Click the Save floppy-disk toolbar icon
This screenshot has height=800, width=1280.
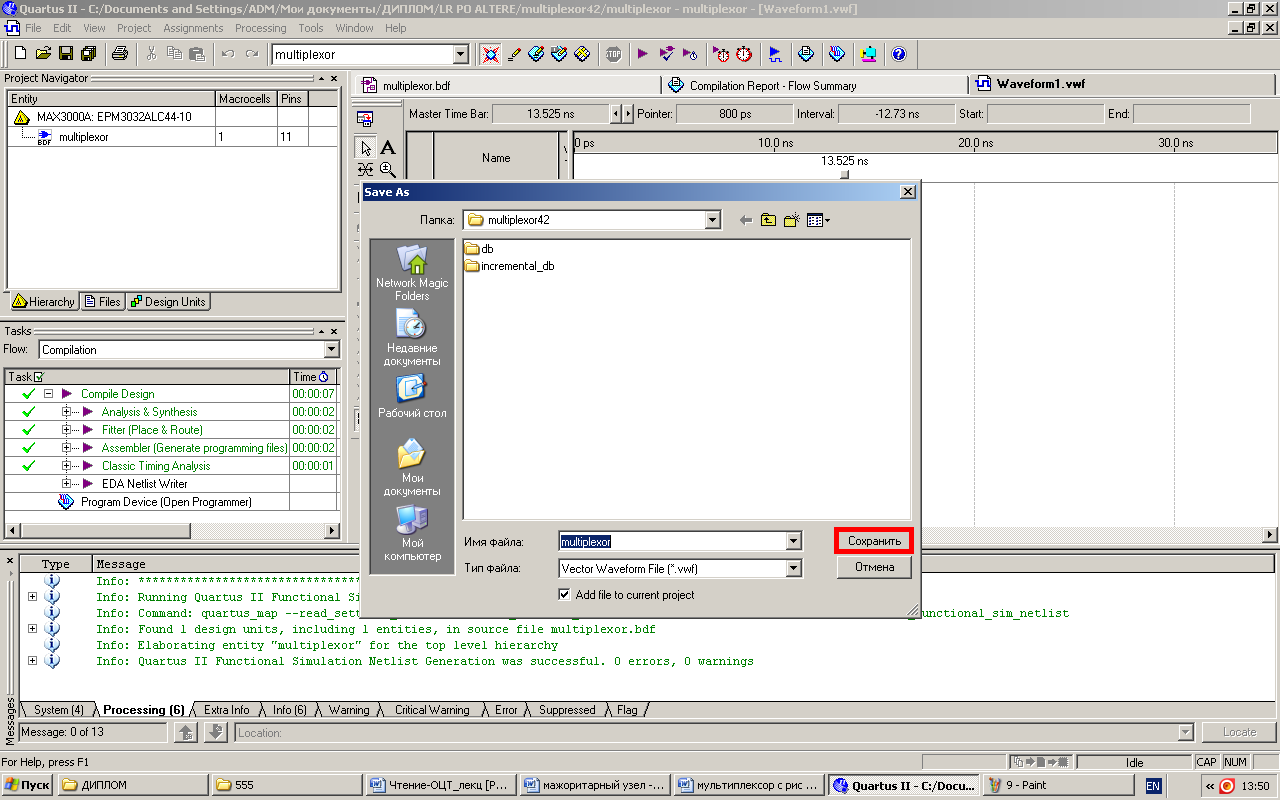66,53
